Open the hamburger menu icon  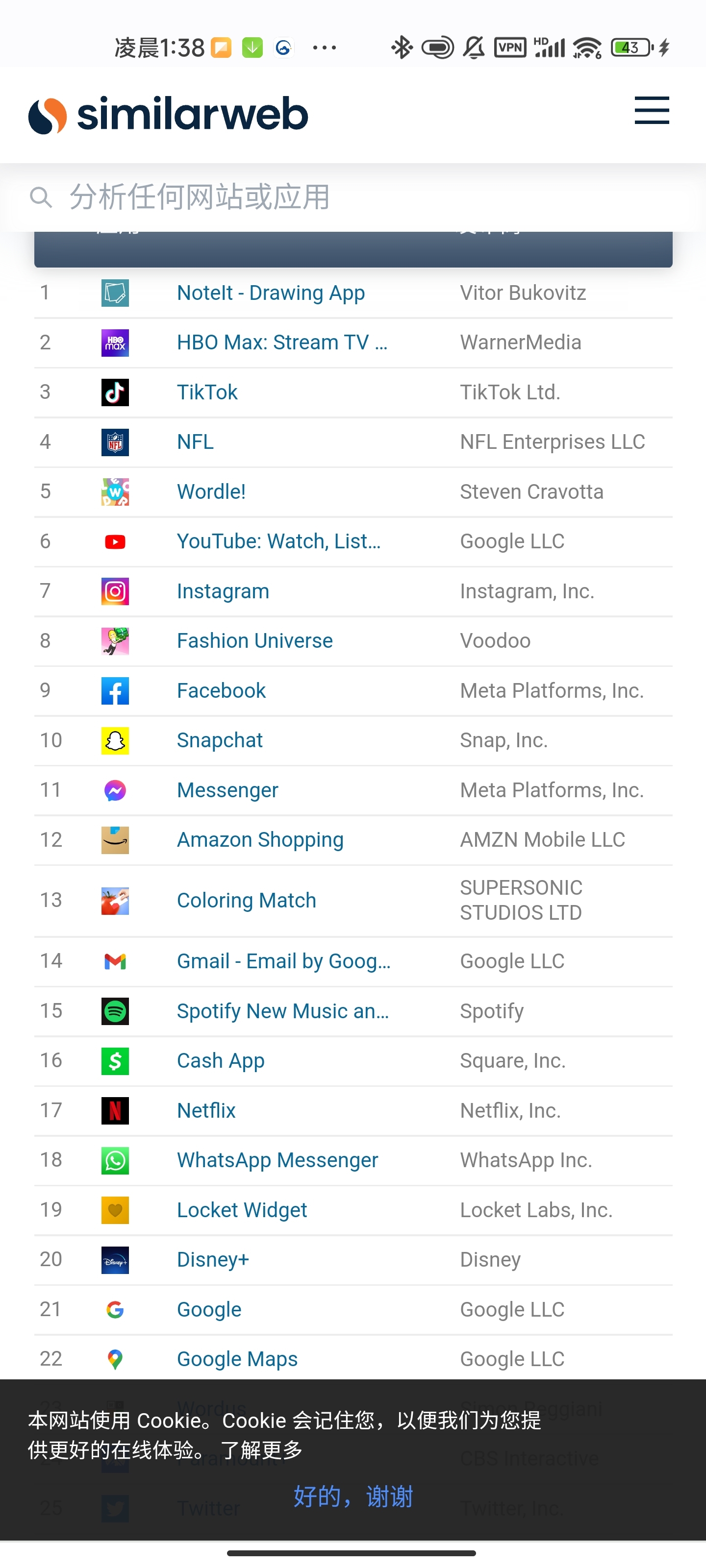click(x=651, y=111)
